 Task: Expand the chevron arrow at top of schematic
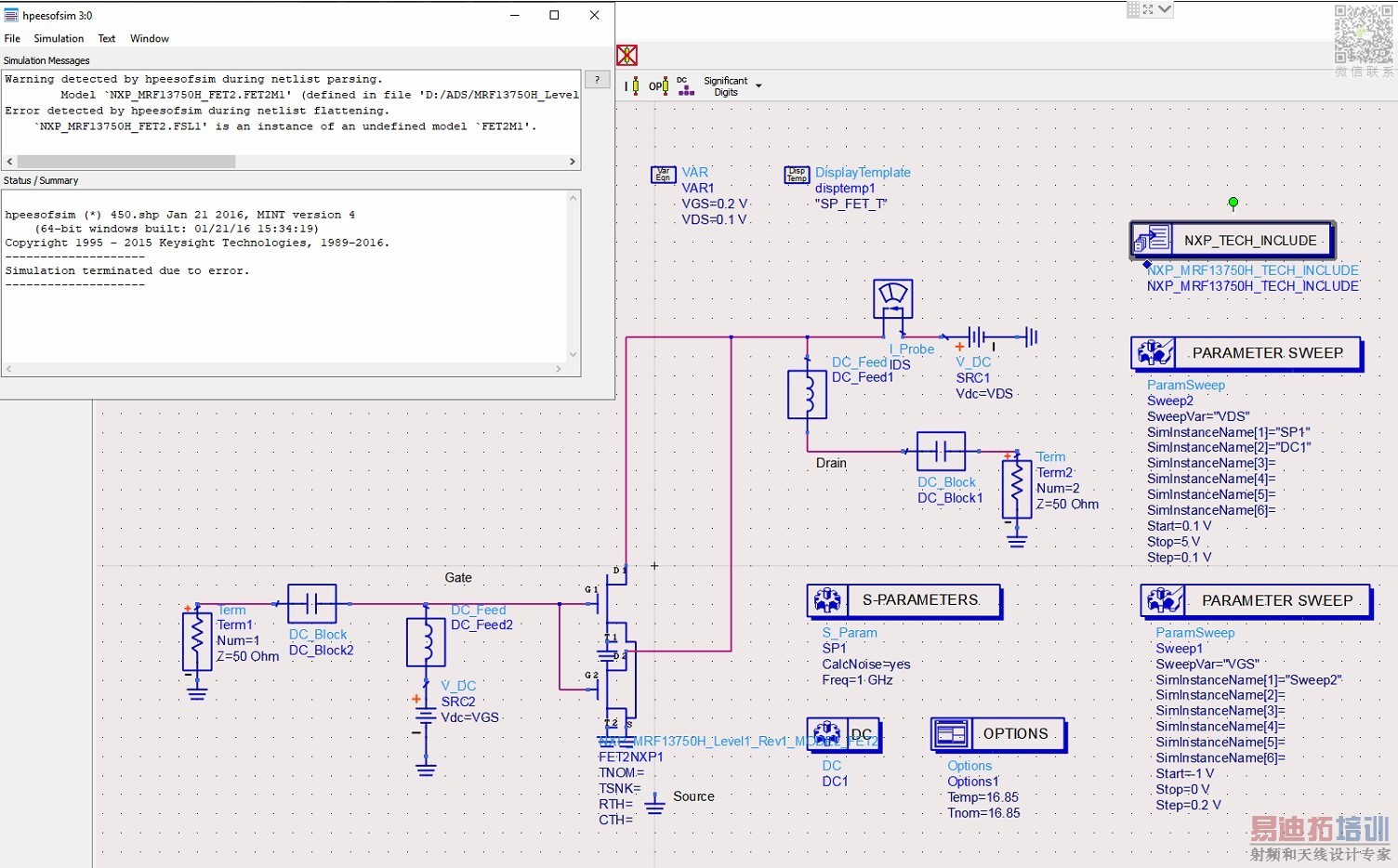point(1165,9)
